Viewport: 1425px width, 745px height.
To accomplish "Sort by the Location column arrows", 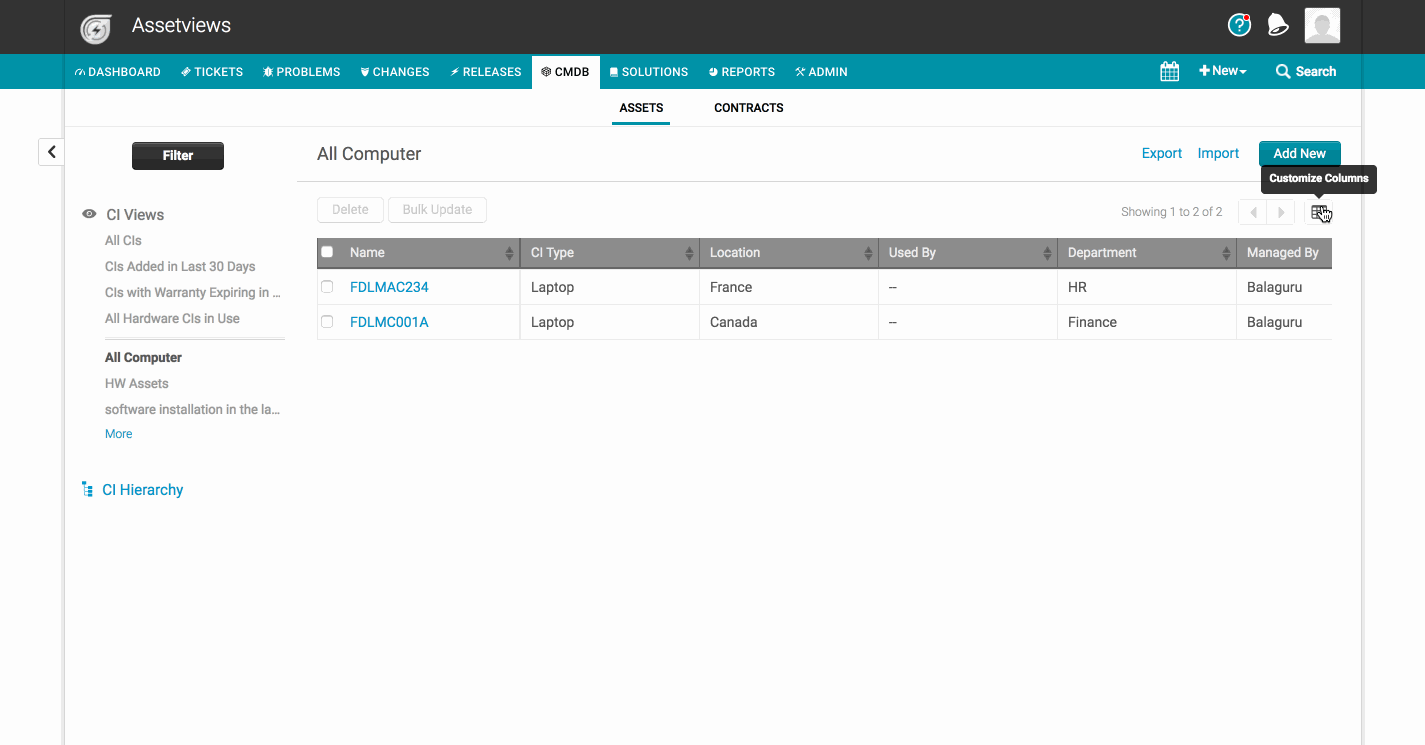I will [x=868, y=254].
